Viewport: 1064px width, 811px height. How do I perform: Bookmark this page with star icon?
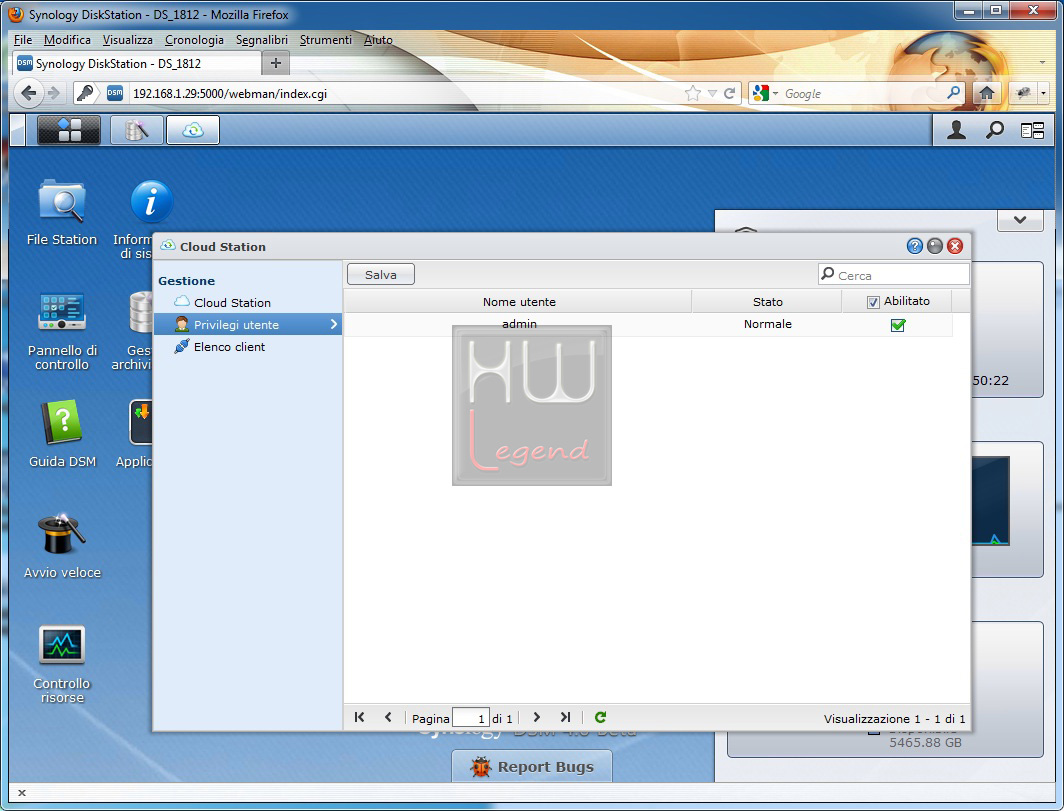pos(692,93)
